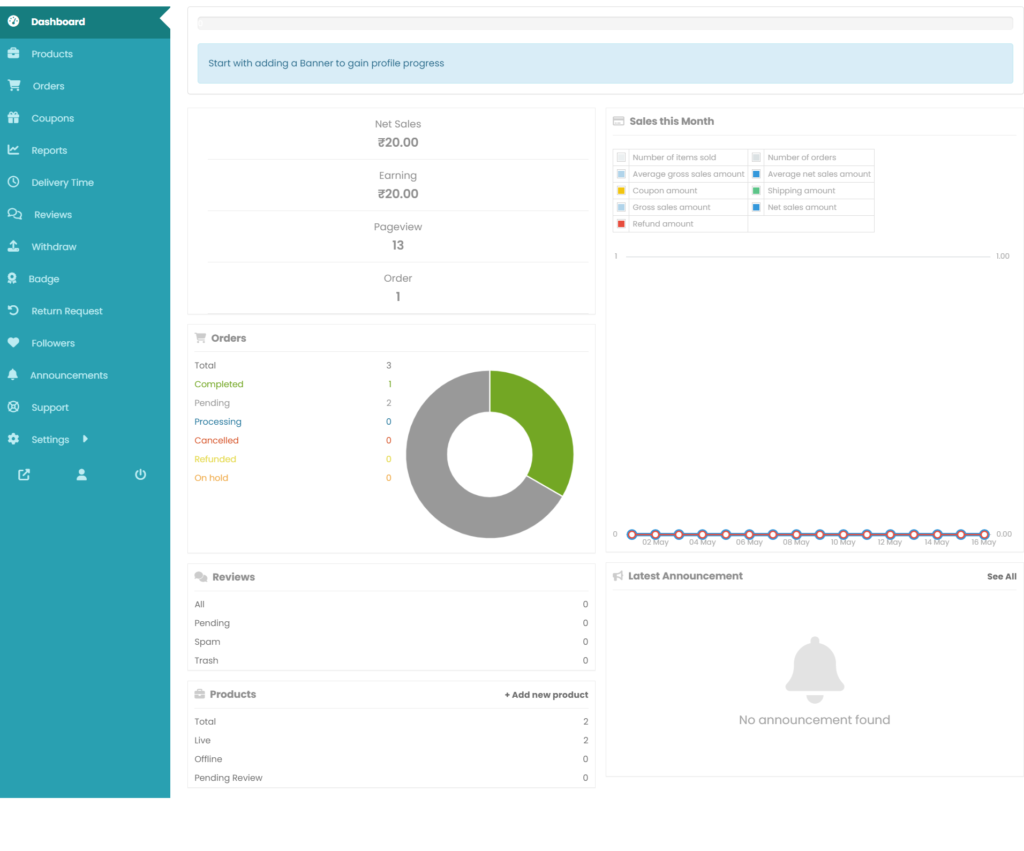Toggle Net sales amount legend
1024x851 pixels.
[x=801, y=207]
